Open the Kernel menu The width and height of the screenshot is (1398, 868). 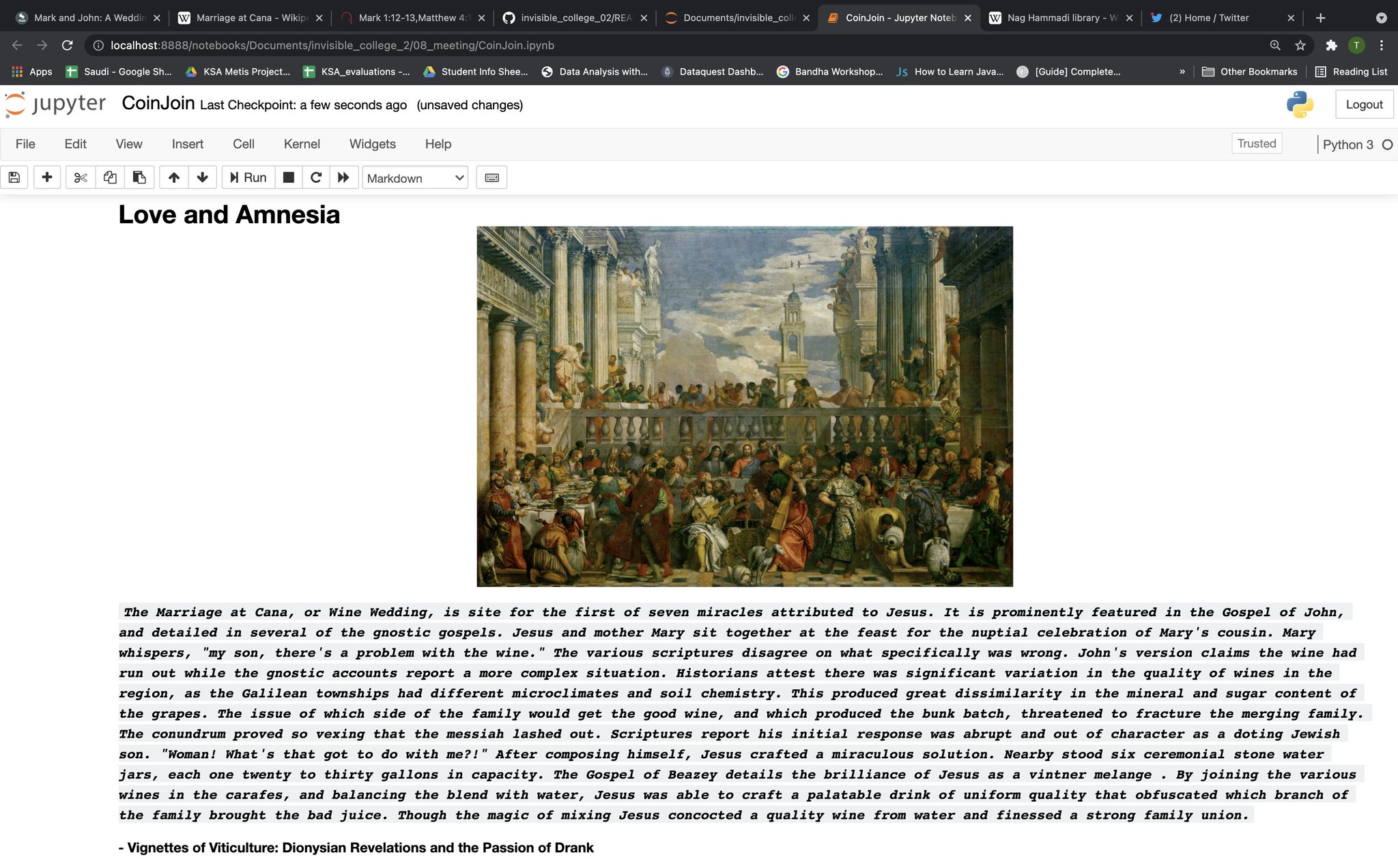302,144
